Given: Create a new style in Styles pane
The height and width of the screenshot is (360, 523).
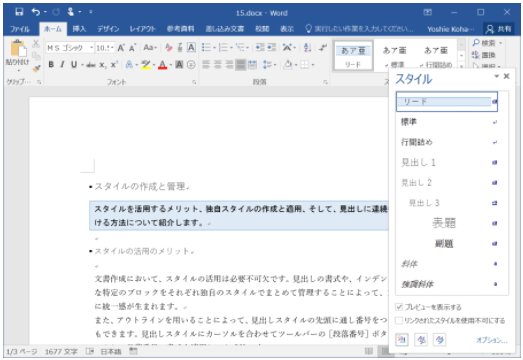Looking at the screenshot, I should click(402, 340).
